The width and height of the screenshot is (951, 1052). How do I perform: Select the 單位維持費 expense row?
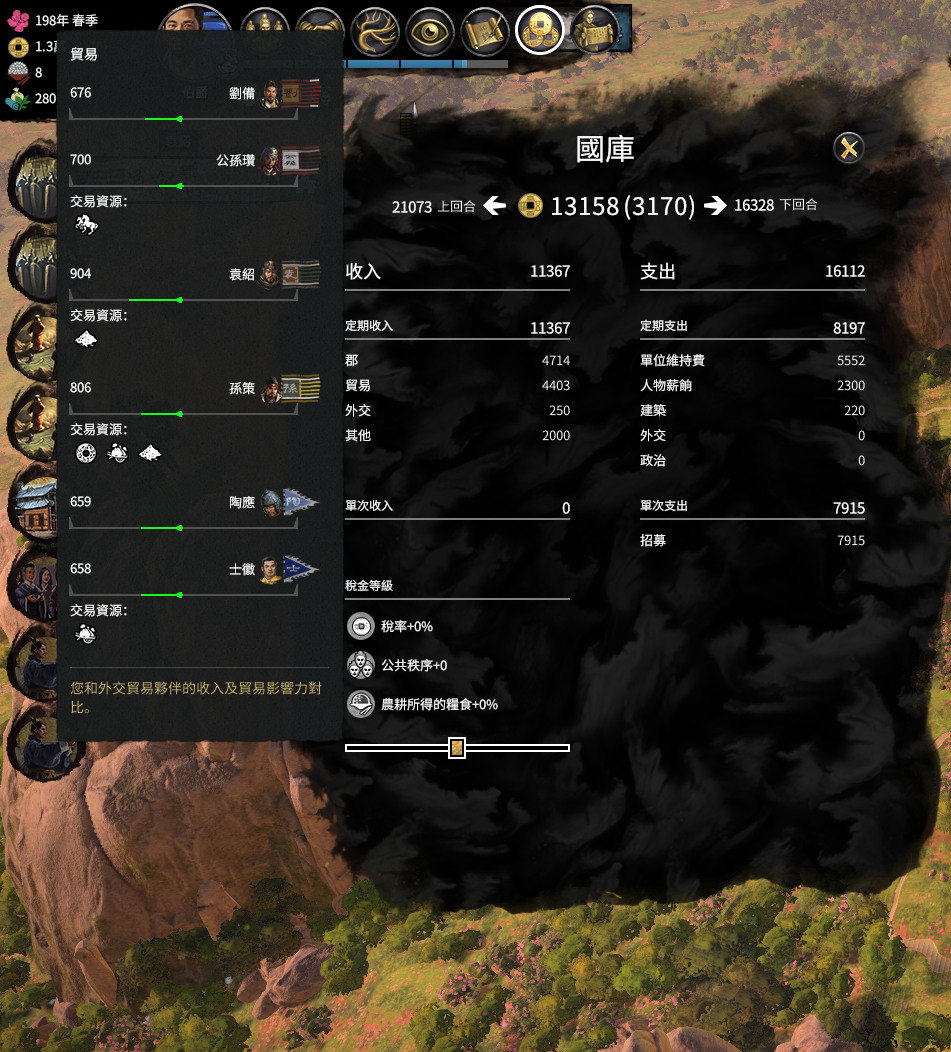pos(752,361)
